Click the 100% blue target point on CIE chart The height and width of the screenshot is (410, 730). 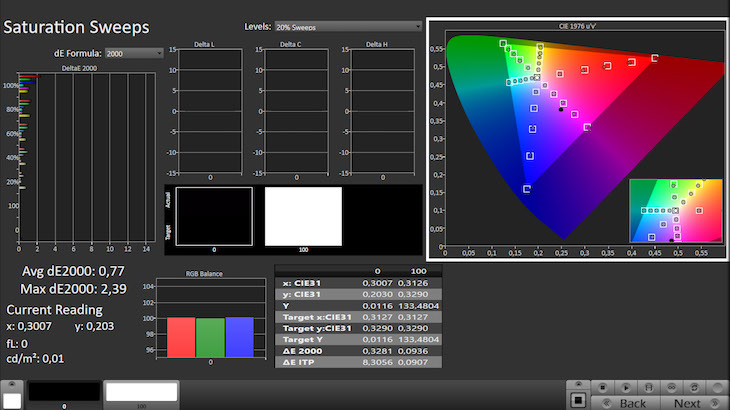(x=527, y=189)
